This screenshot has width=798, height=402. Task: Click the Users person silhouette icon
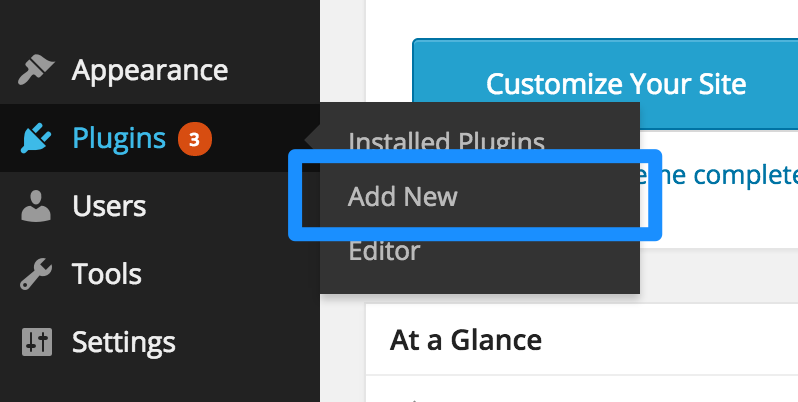tap(36, 206)
